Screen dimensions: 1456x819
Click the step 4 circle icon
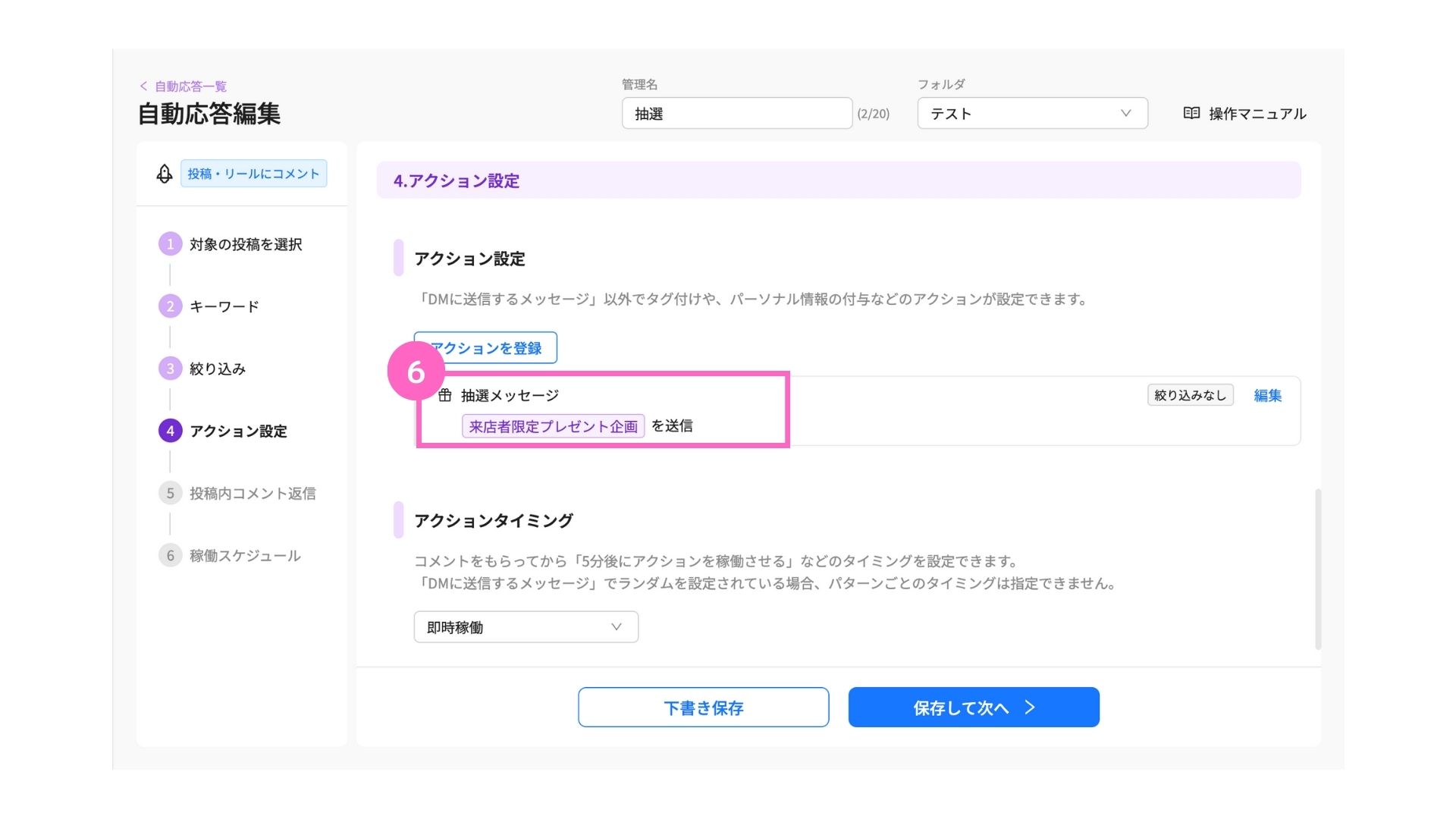pos(170,431)
